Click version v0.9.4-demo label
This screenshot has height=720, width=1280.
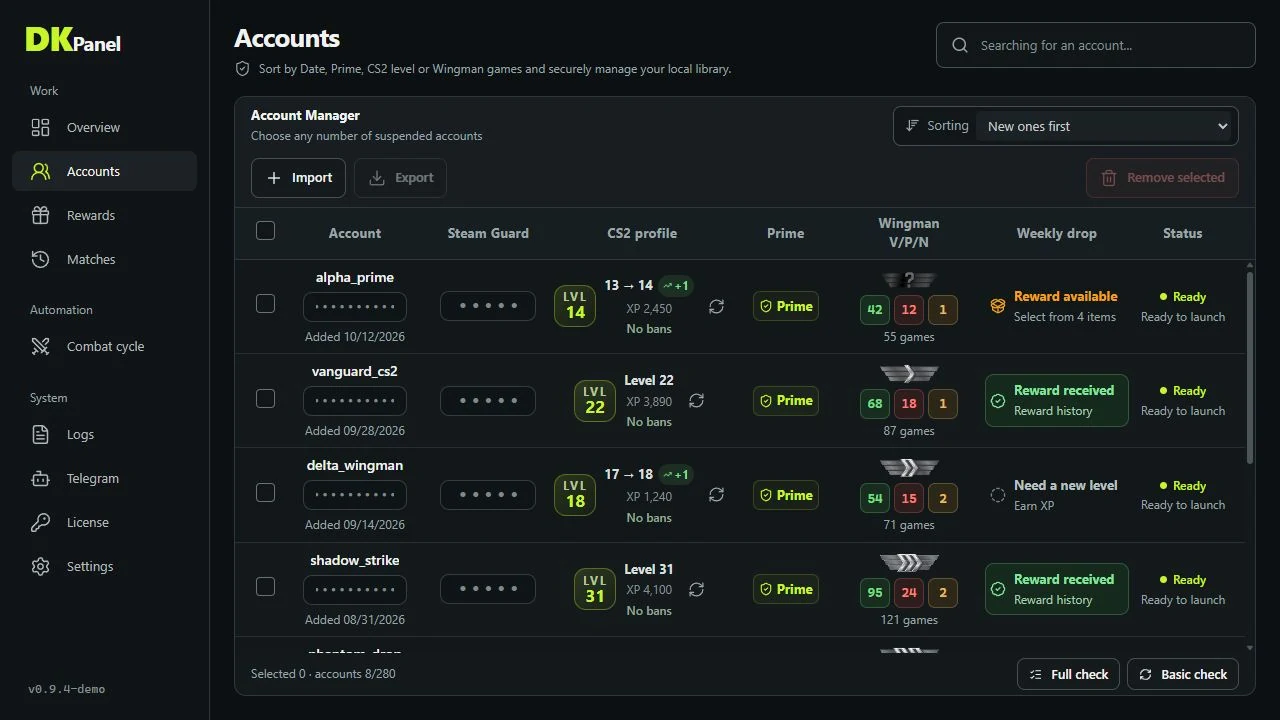coord(66,689)
